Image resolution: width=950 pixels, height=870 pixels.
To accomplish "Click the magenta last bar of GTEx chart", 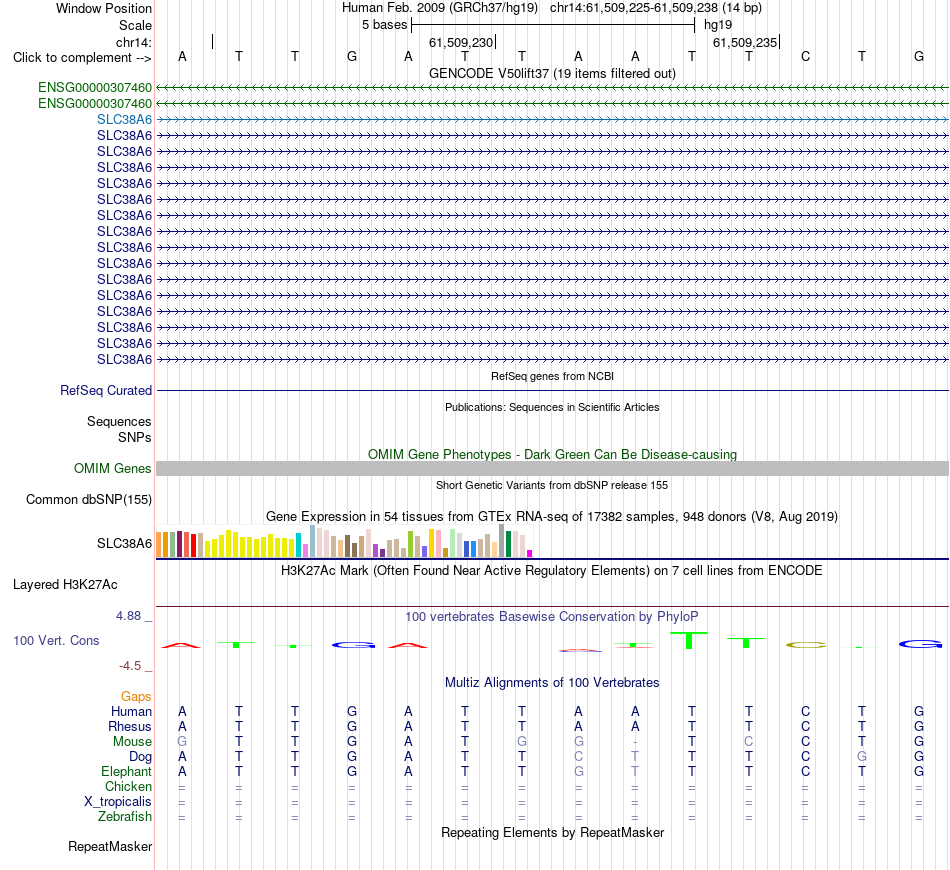I will click(x=530, y=553).
